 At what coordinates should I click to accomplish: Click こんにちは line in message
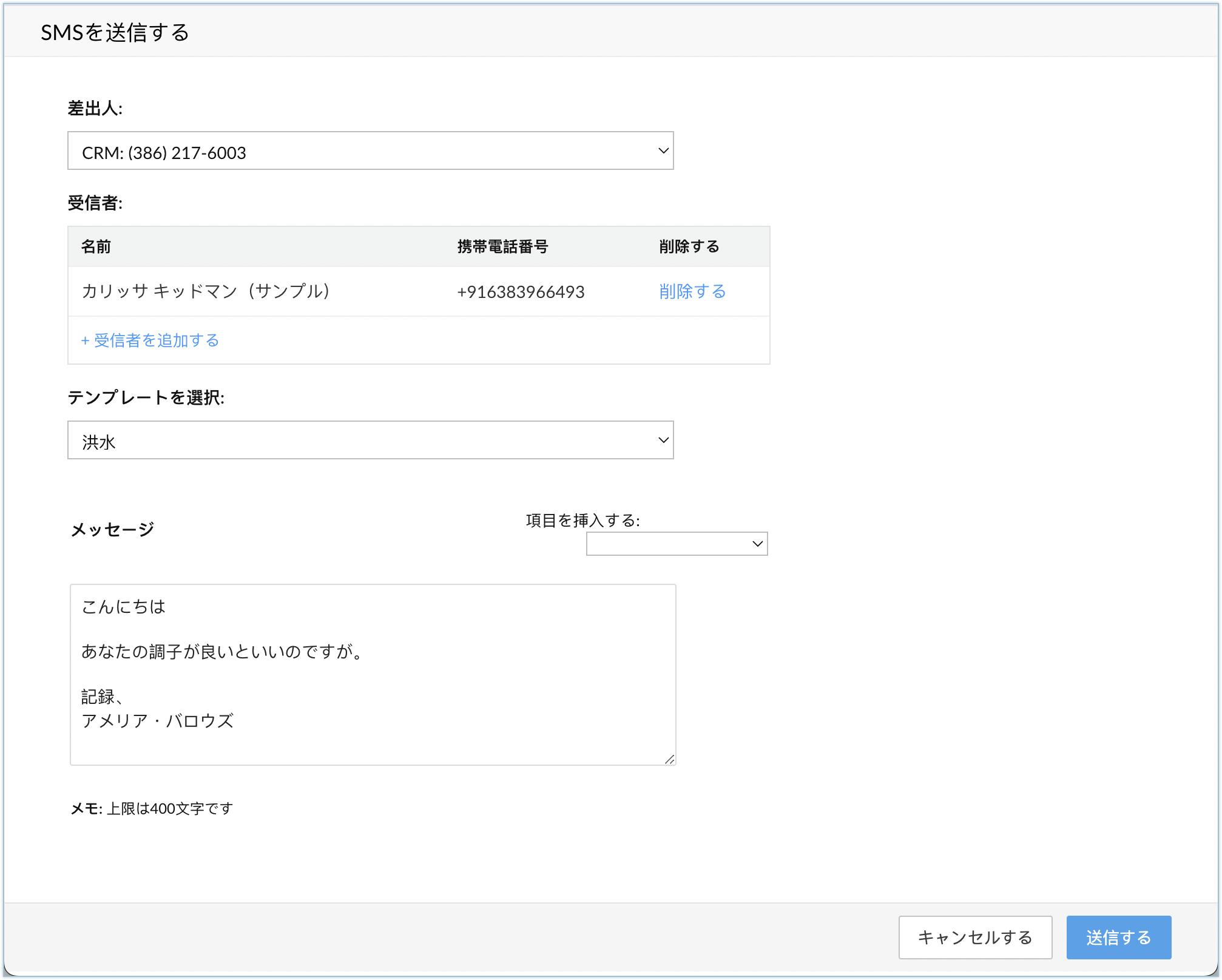coord(124,607)
